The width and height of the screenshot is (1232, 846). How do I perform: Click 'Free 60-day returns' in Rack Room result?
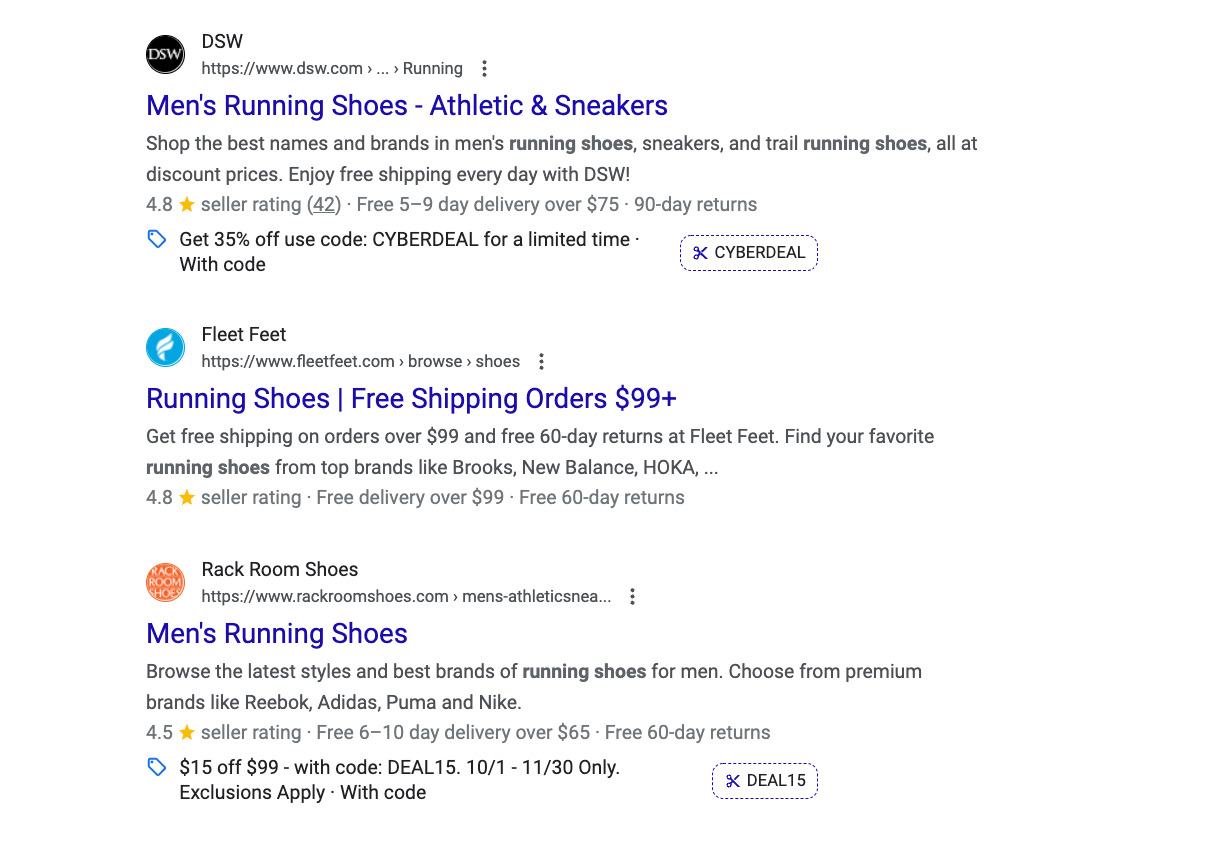[x=688, y=733]
